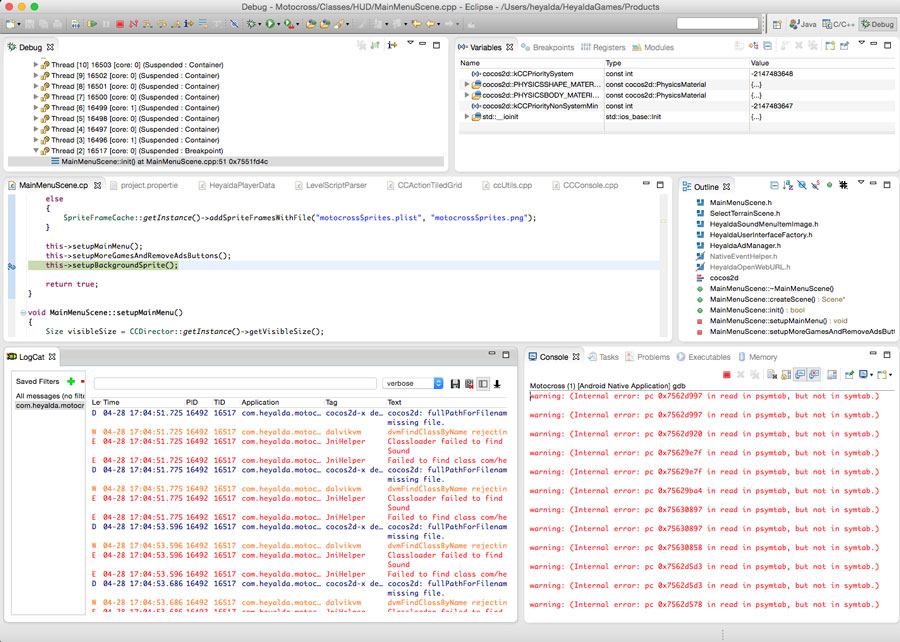Open the Debug view menu triangle
This screenshot has height=642, width=900.
[410, 44]
